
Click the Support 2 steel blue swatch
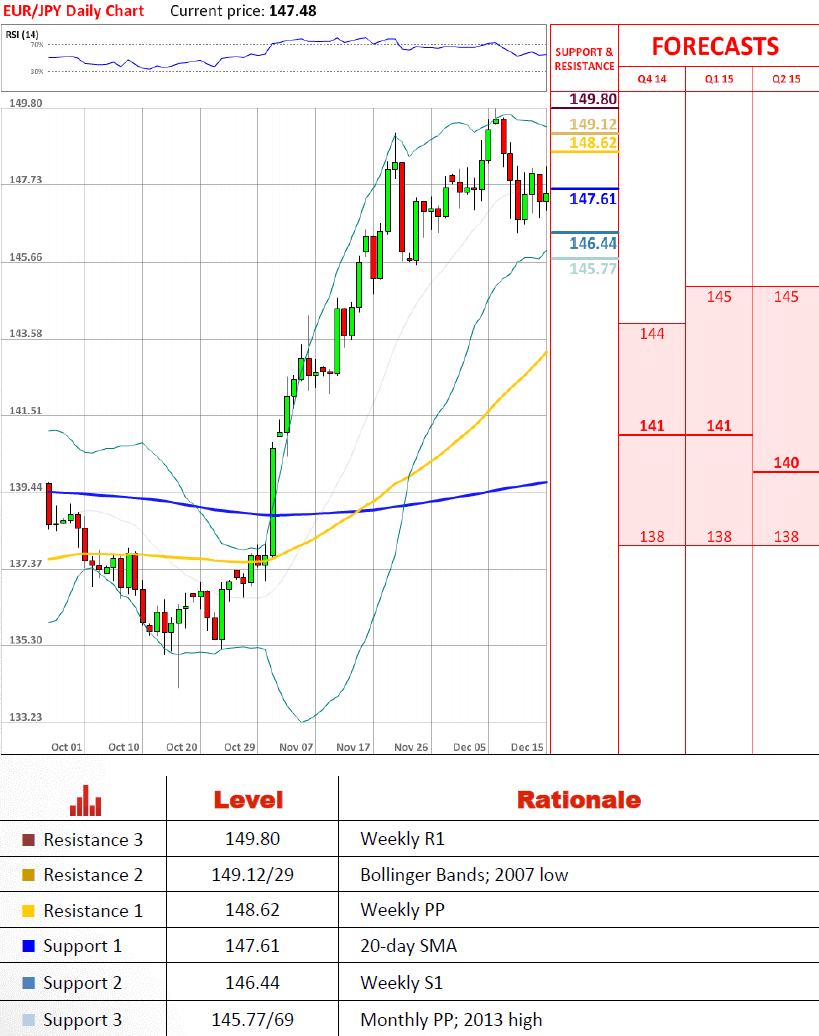[28, 982]
